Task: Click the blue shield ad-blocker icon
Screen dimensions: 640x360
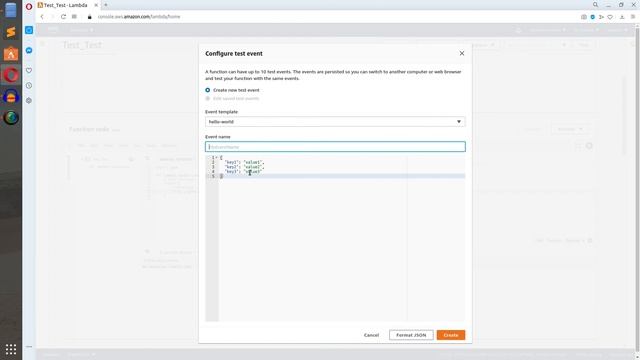Action: click(593, 17)
